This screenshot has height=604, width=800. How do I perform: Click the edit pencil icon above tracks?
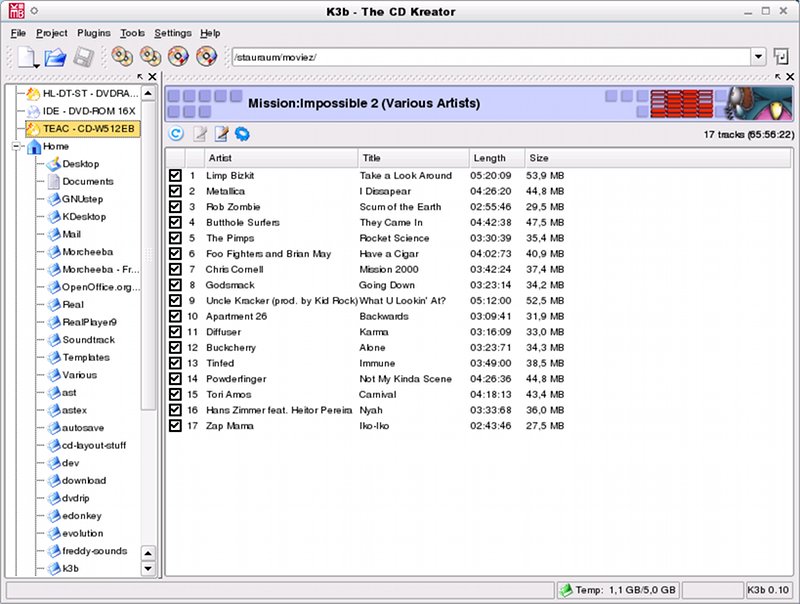coord(221,134)
